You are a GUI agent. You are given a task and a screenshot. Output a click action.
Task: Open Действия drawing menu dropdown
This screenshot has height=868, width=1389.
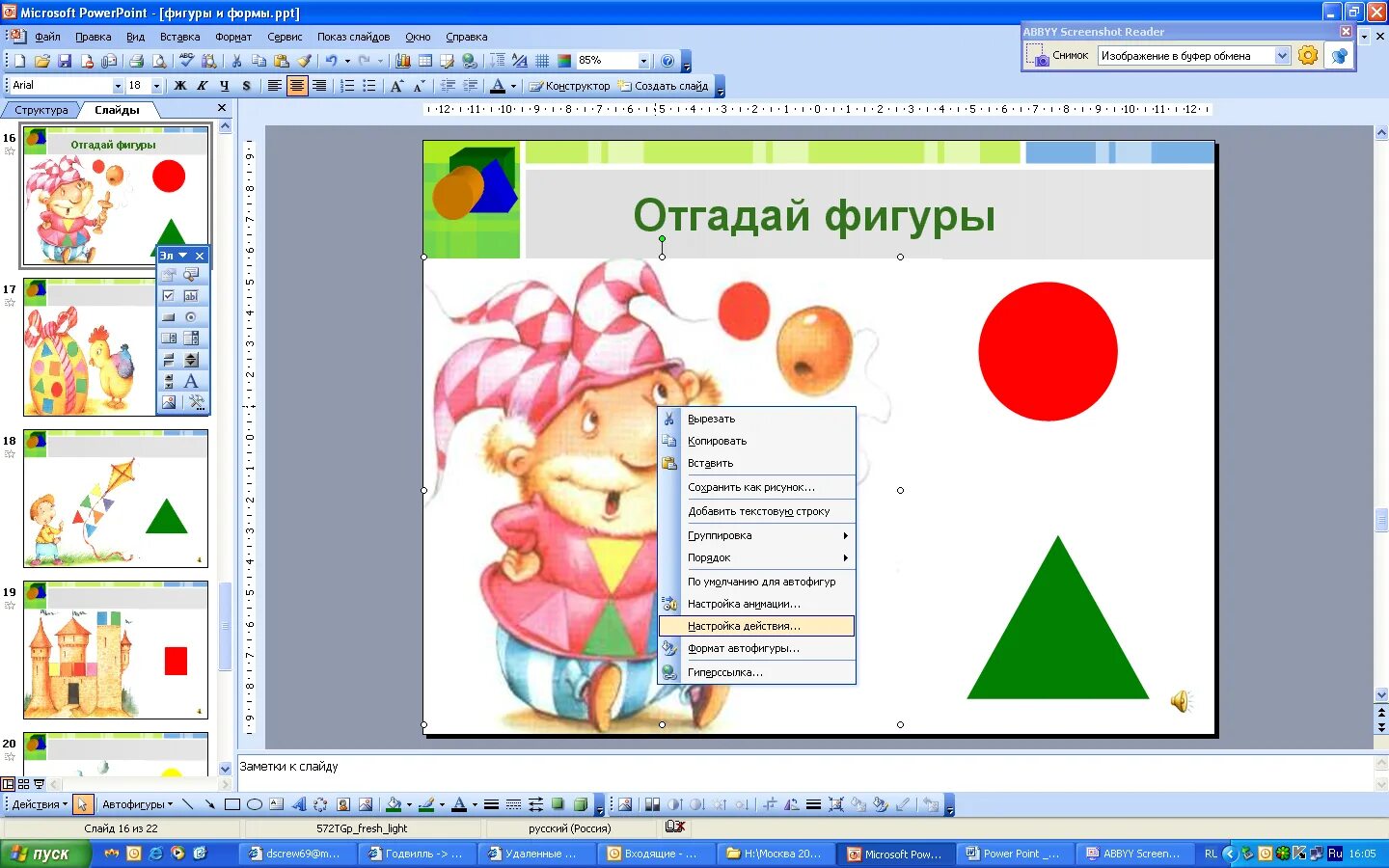[x=40, y=804]
